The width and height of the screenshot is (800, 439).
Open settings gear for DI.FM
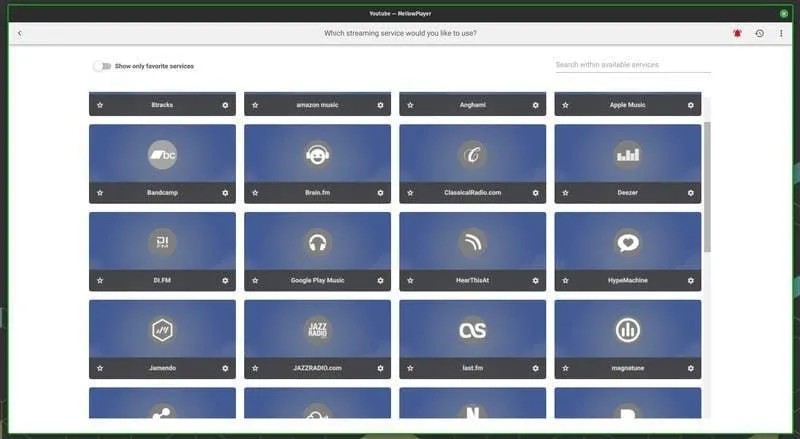(225, 281)
